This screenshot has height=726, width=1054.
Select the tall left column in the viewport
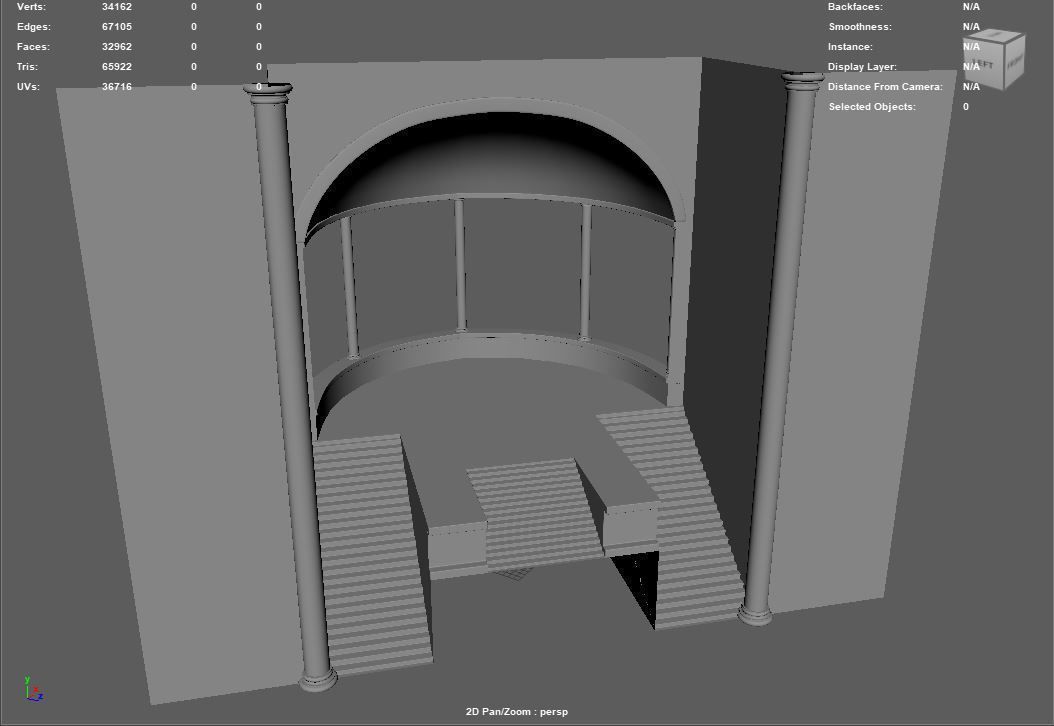click(x=290, y=387)
